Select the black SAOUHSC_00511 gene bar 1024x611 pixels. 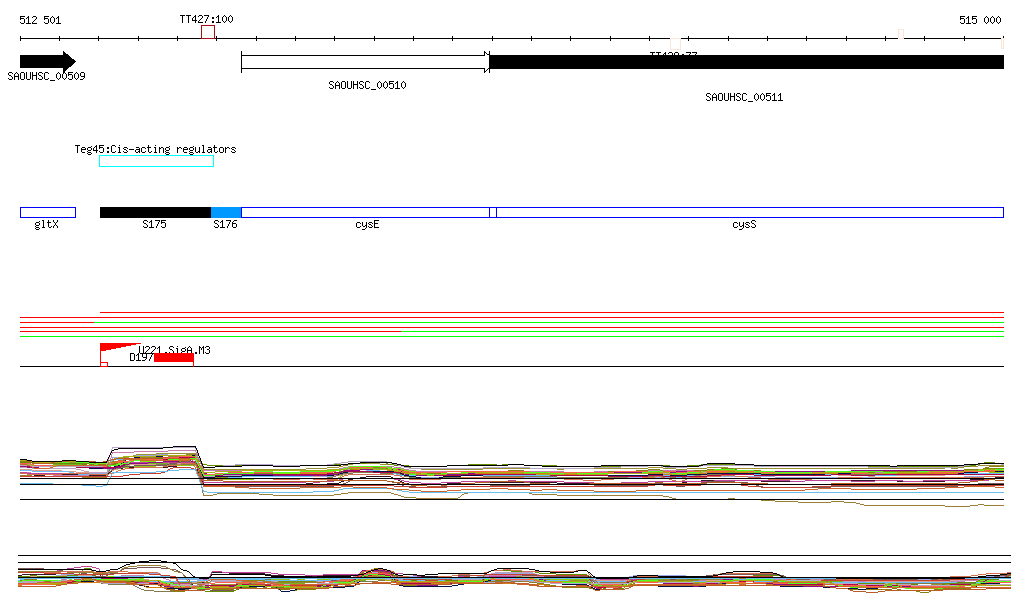coord(746,62)
